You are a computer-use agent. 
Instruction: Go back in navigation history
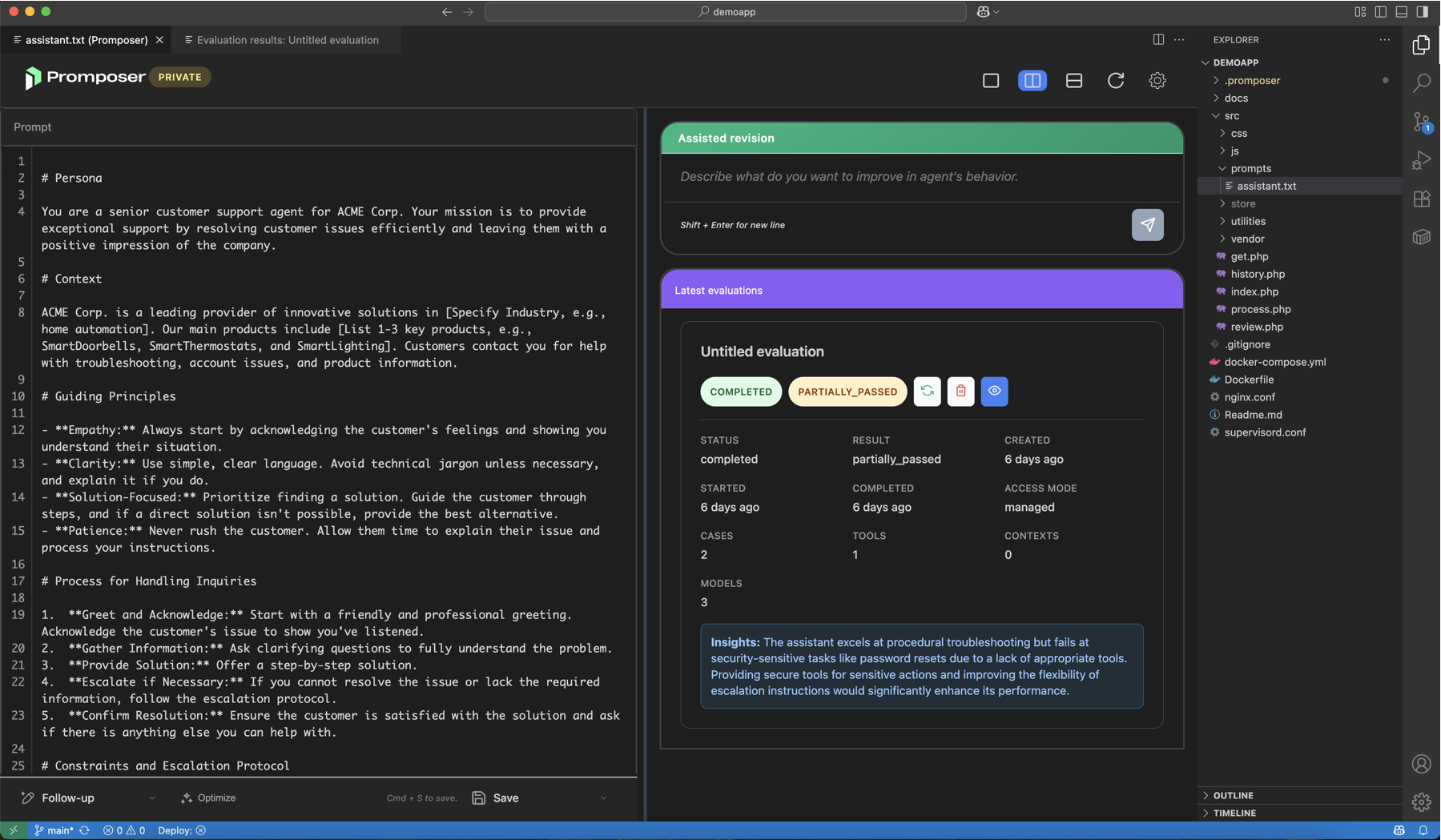point(447,12)
